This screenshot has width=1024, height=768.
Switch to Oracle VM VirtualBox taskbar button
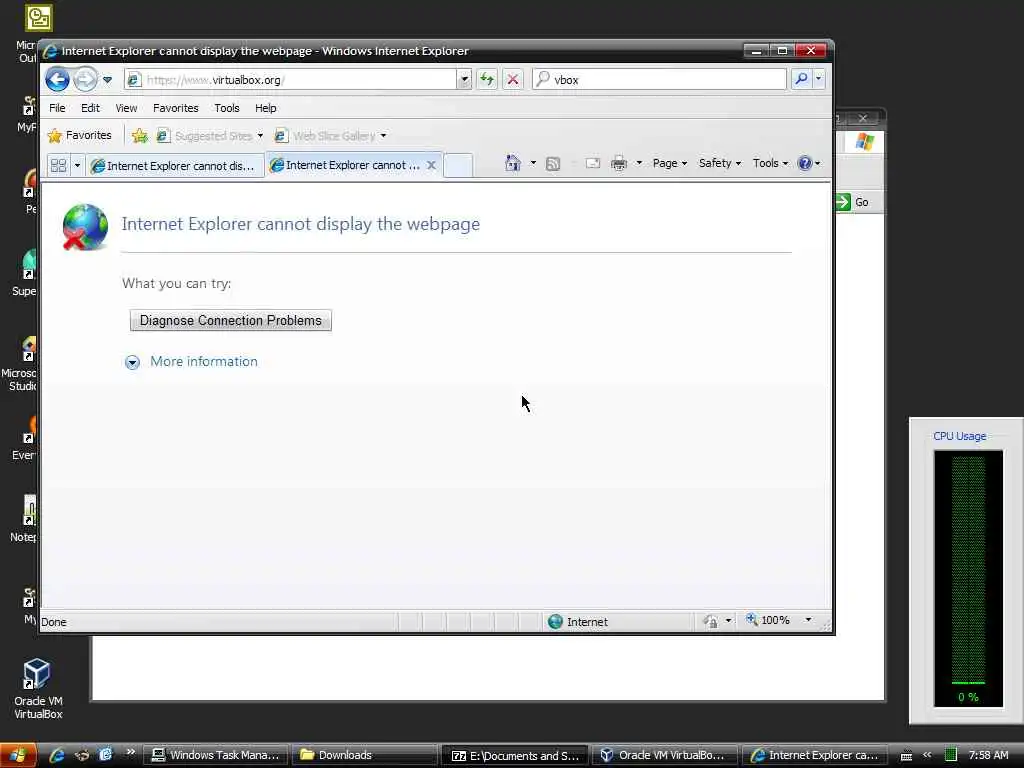point(664,756)
